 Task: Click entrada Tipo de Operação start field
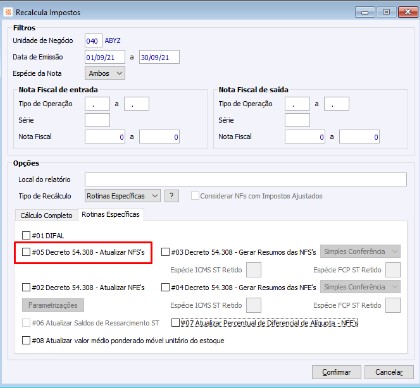coord(97,104)
